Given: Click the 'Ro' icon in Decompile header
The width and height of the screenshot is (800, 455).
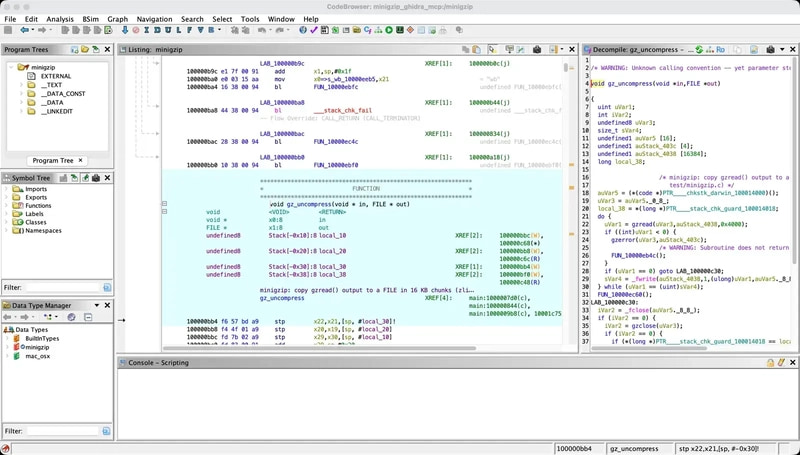Looking at the screenshot, I should pos(720,49).
